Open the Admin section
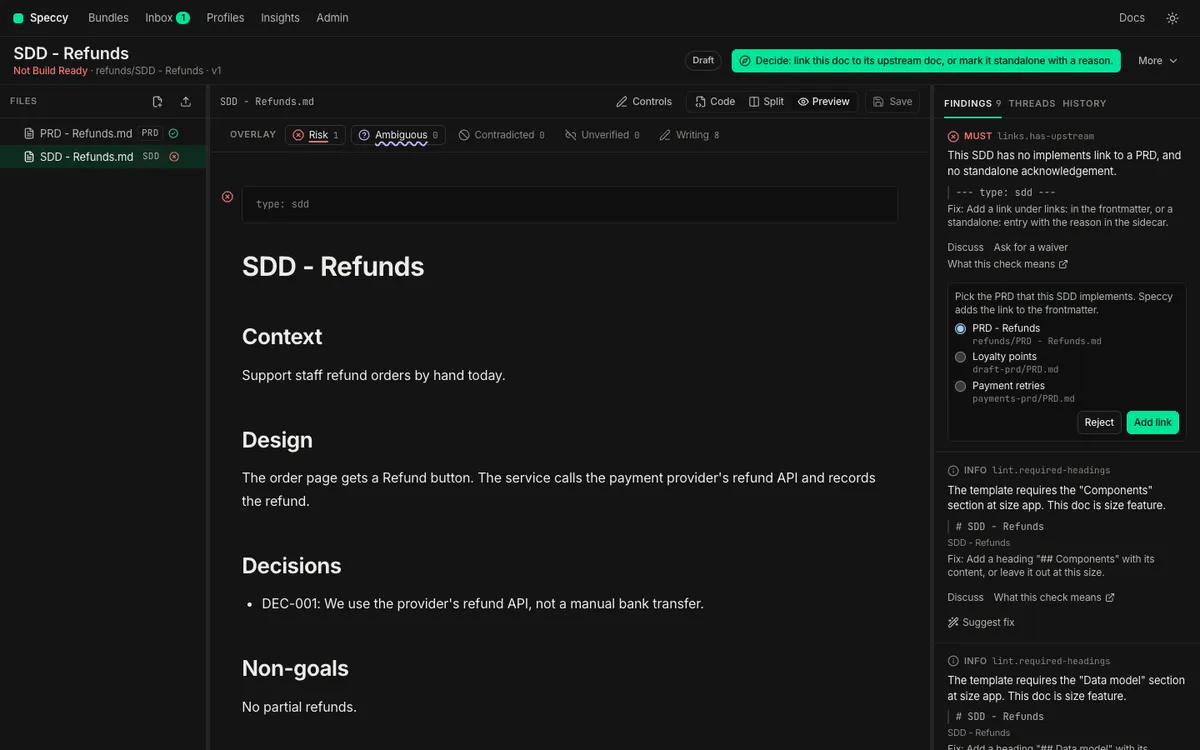The width and height of the screenshot is (1200, 750). [332, 18]
